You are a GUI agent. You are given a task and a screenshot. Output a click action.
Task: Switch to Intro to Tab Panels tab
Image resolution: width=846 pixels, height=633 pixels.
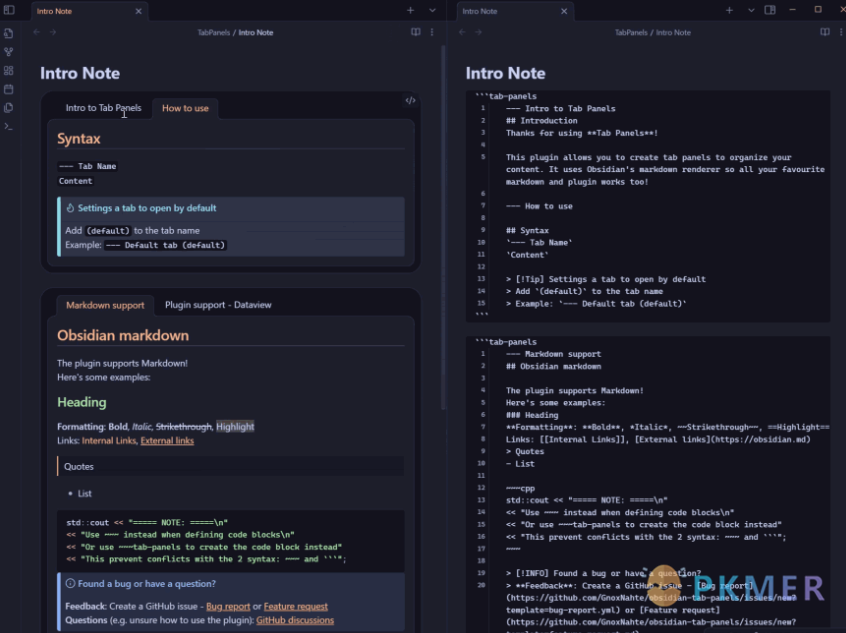coord(104,108)
